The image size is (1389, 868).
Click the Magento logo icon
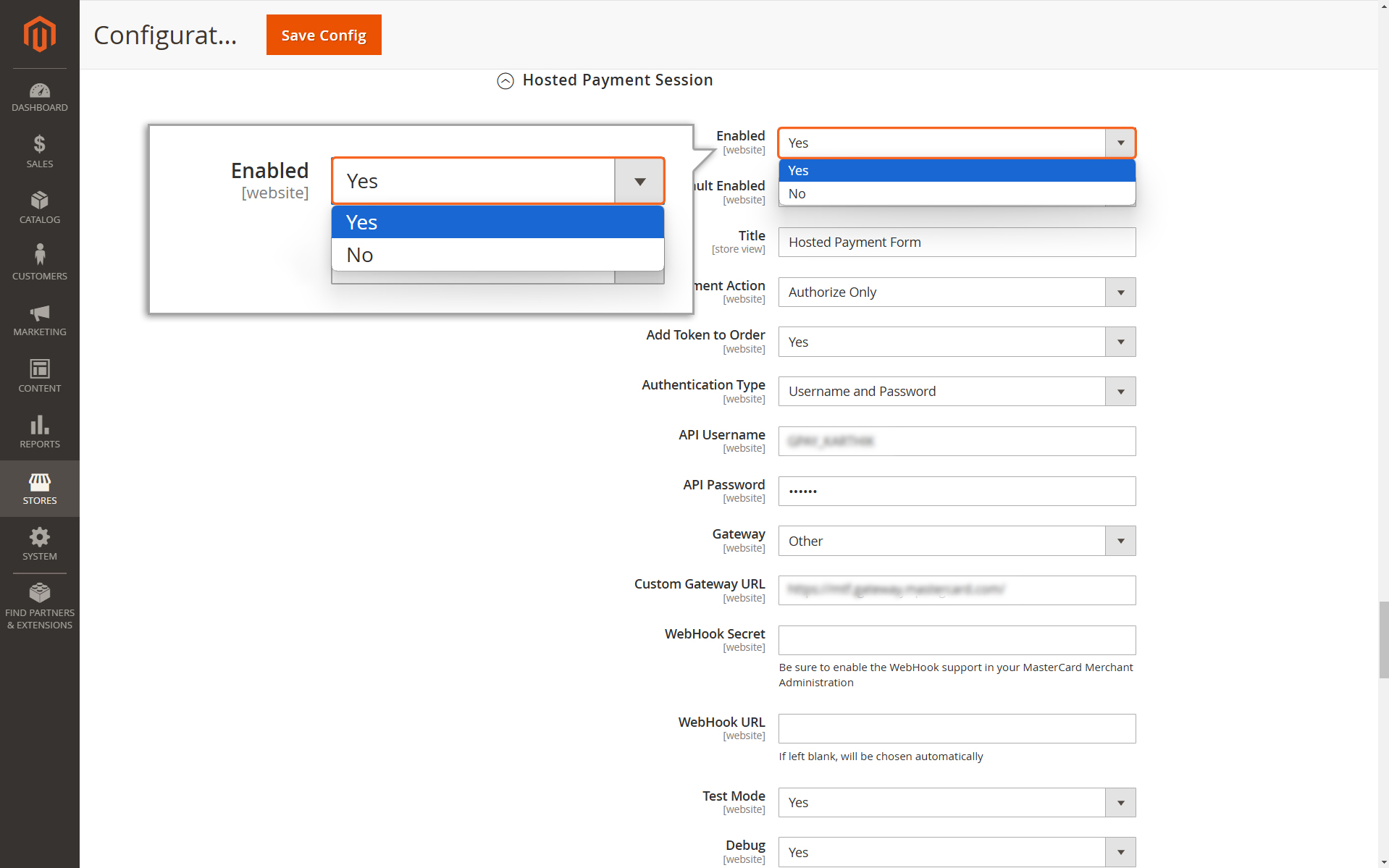(x=39, y=34)
